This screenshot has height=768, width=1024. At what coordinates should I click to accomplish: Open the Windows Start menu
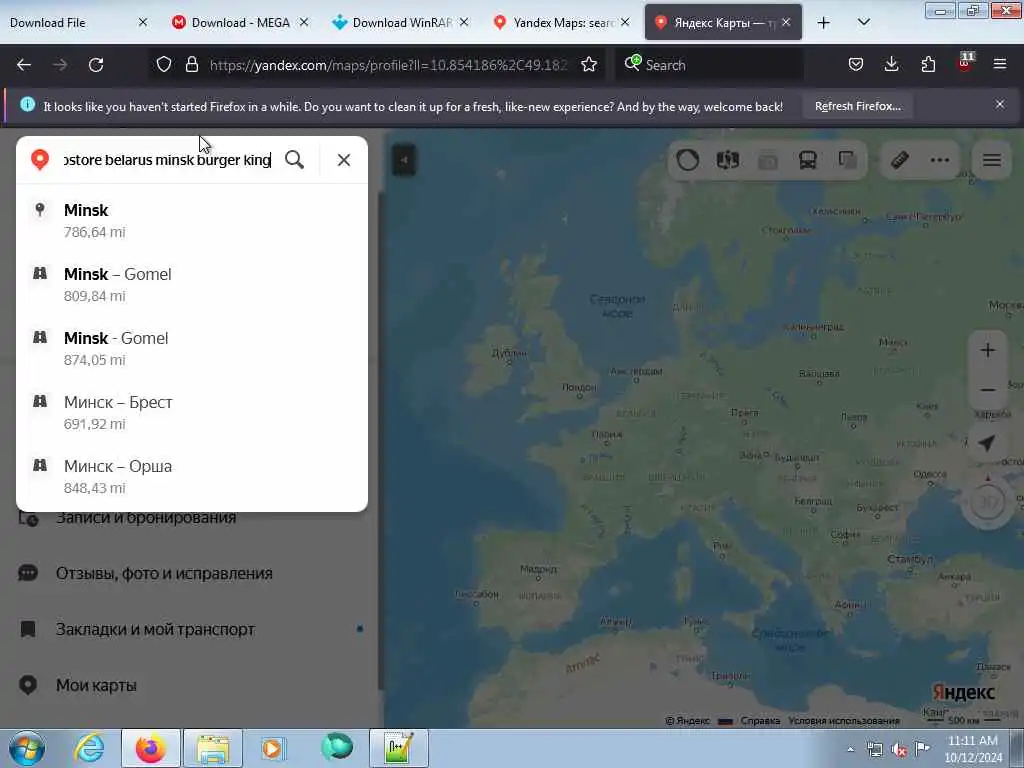pyautogui.click(x=27, y=748)
